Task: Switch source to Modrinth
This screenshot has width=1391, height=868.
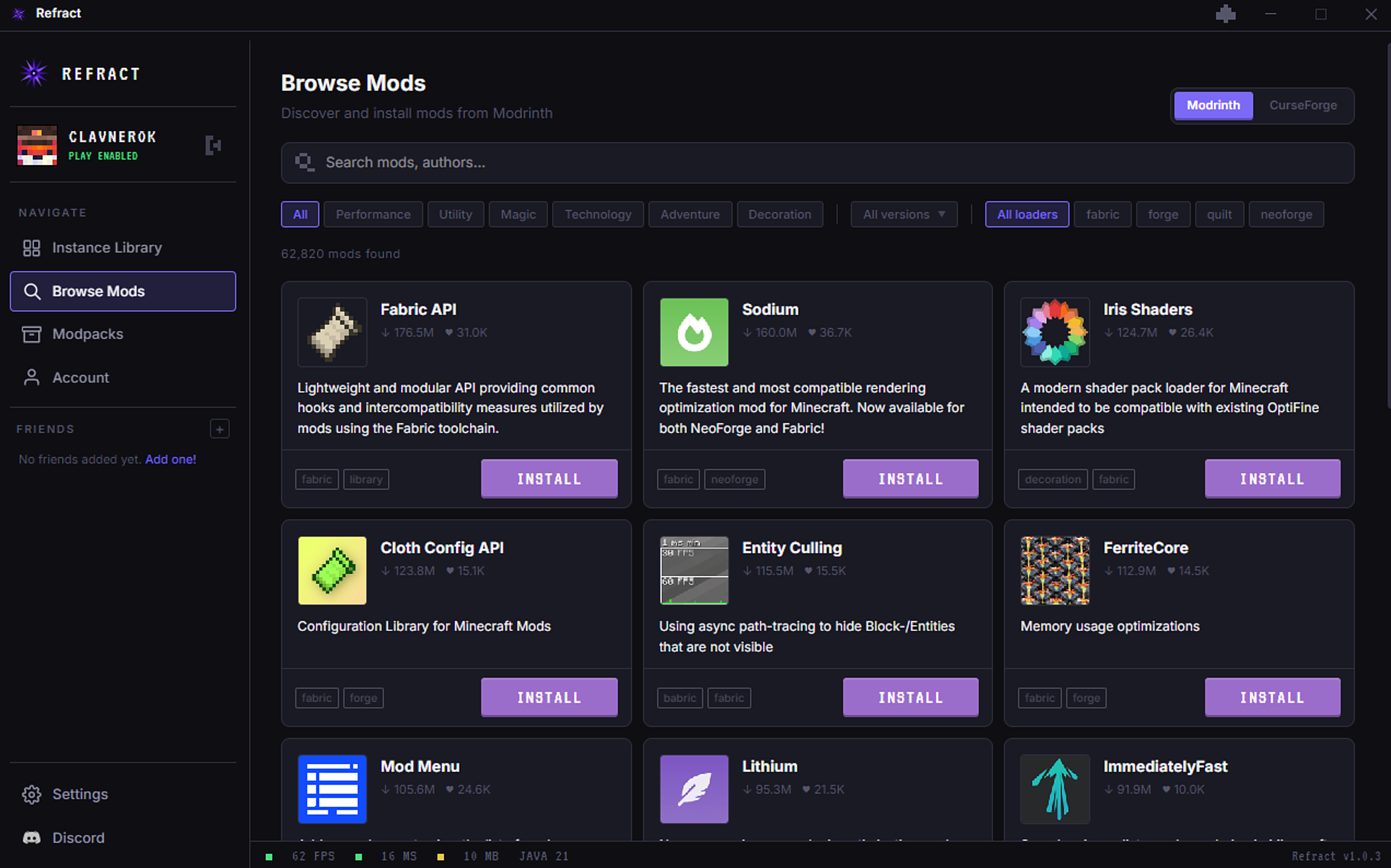Action: click(1213, 105)
